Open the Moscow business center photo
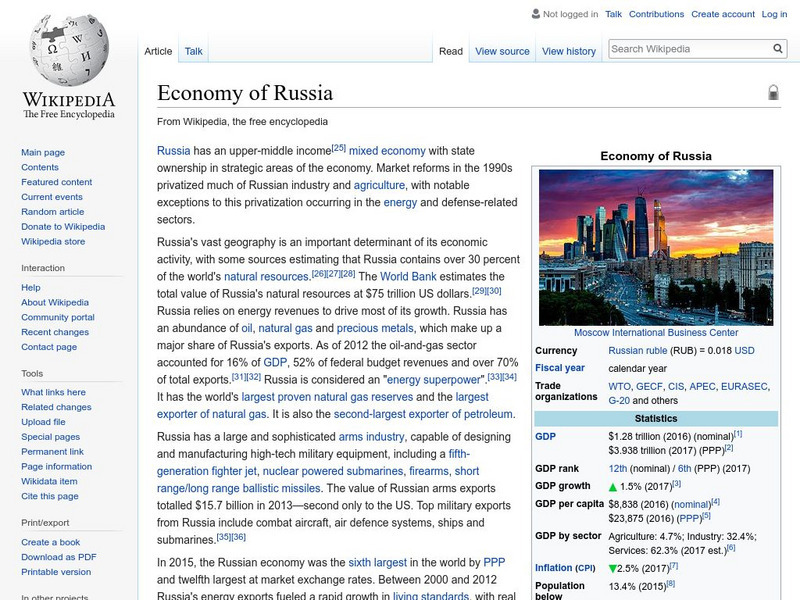800x600 pixels. click(656, 247)
